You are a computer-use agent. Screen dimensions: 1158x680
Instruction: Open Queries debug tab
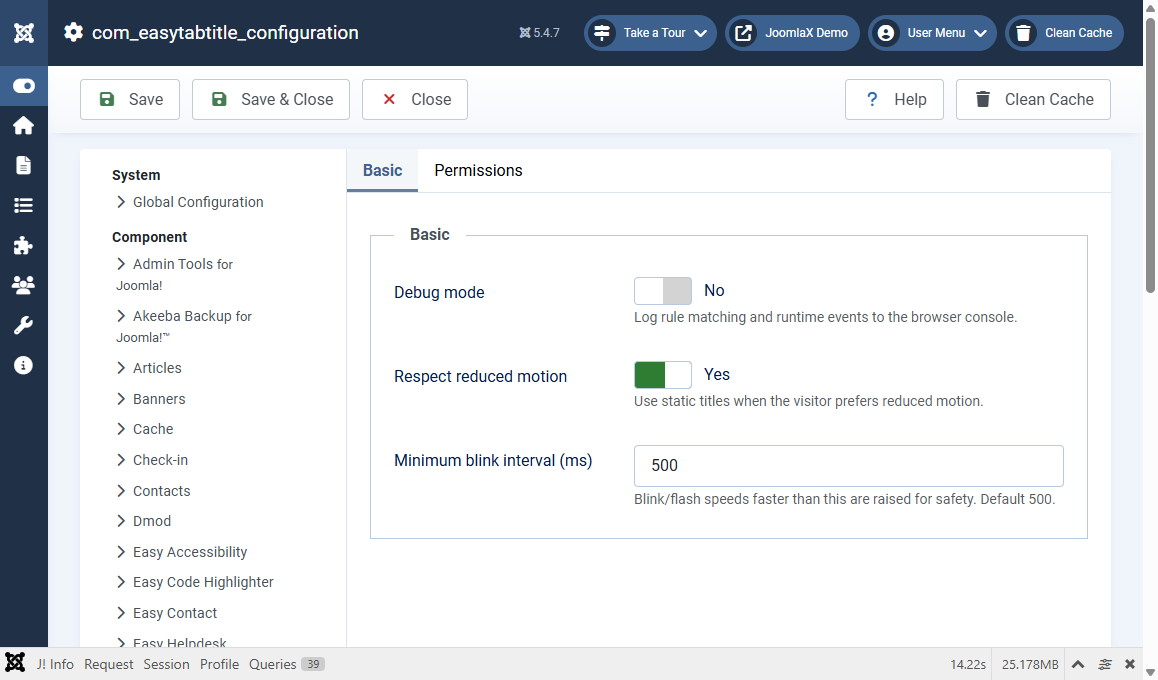287,664
